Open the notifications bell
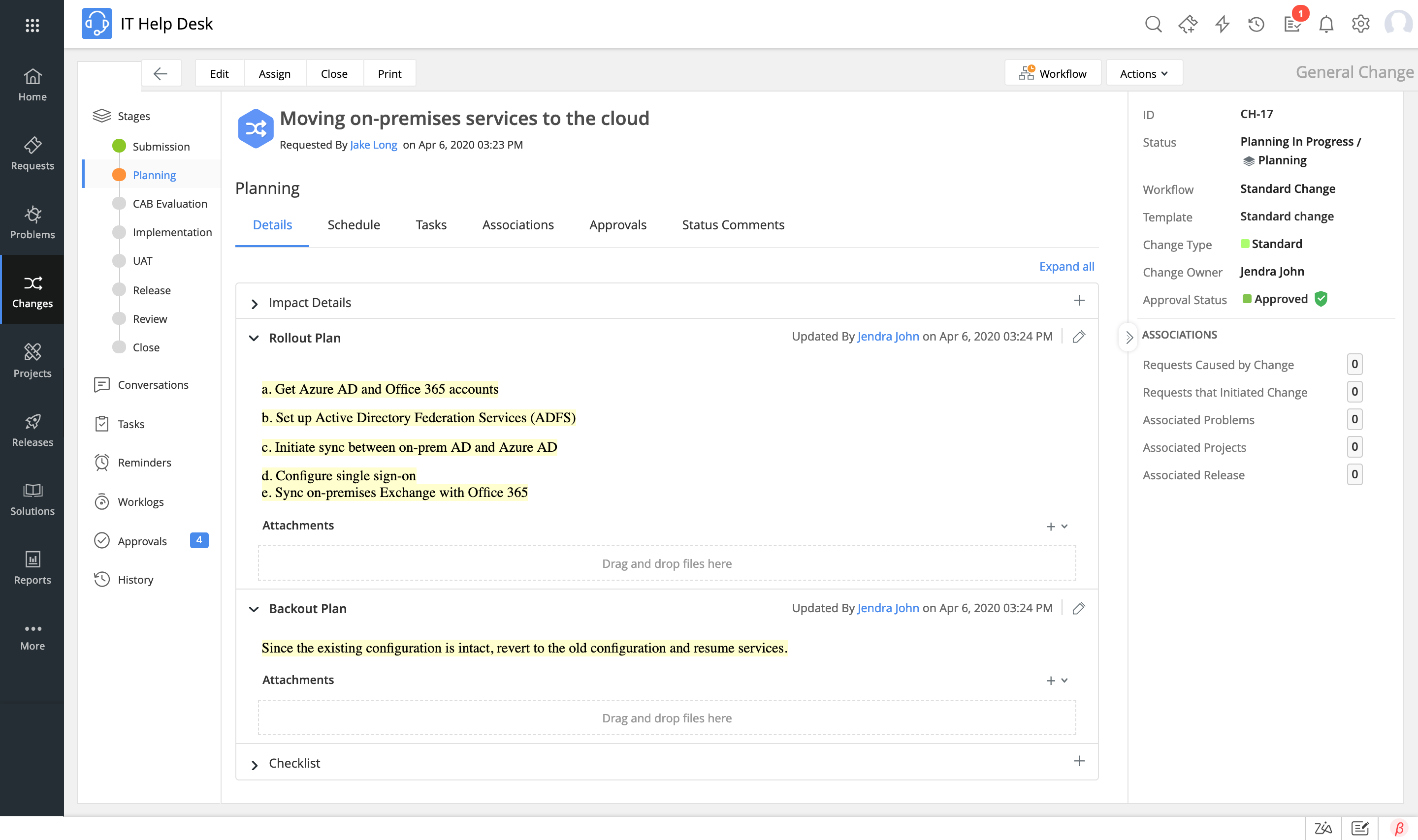Image resolution: width=1418 pixels, height=840 pixels. [1326, 24]
